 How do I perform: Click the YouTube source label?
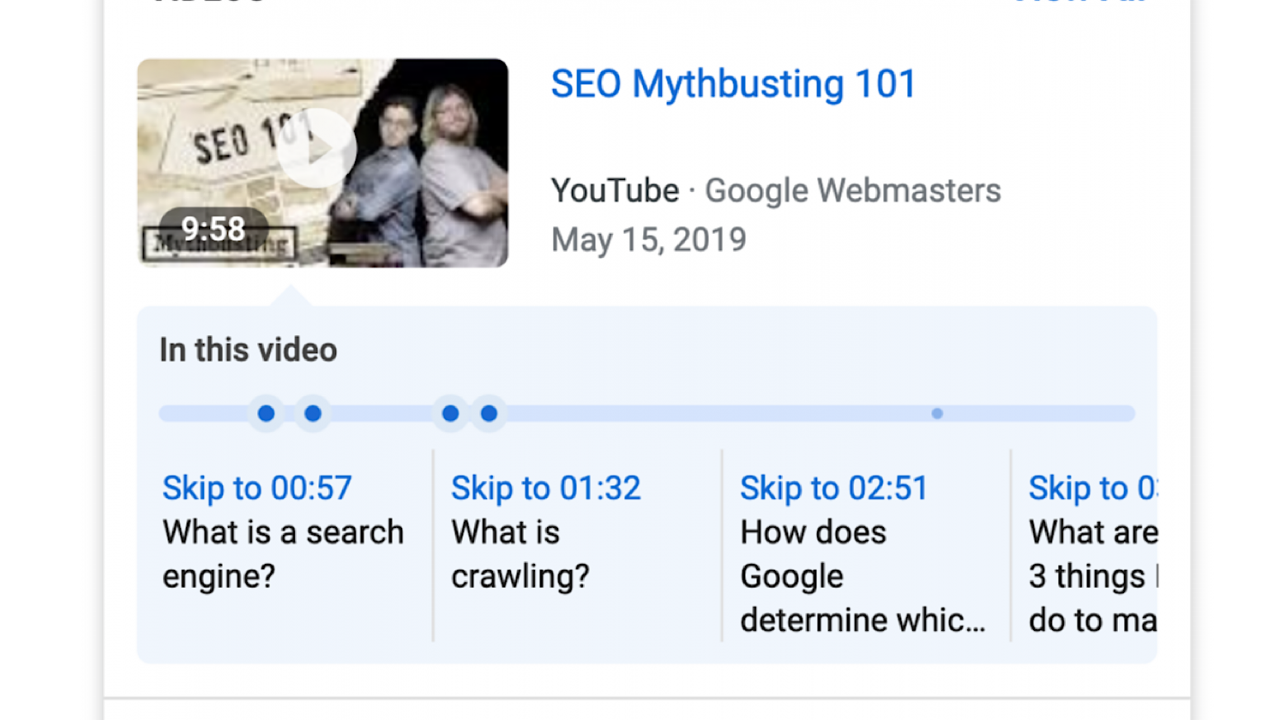click(614, 190)
